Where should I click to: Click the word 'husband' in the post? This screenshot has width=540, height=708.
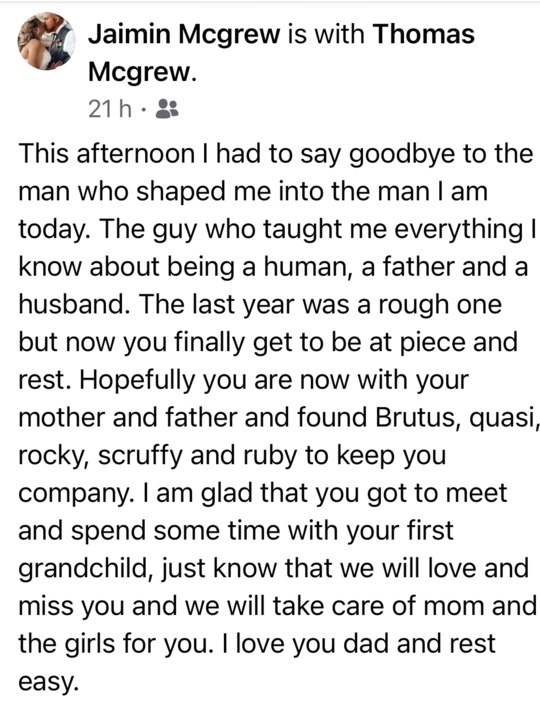click(x=71, y=304)
